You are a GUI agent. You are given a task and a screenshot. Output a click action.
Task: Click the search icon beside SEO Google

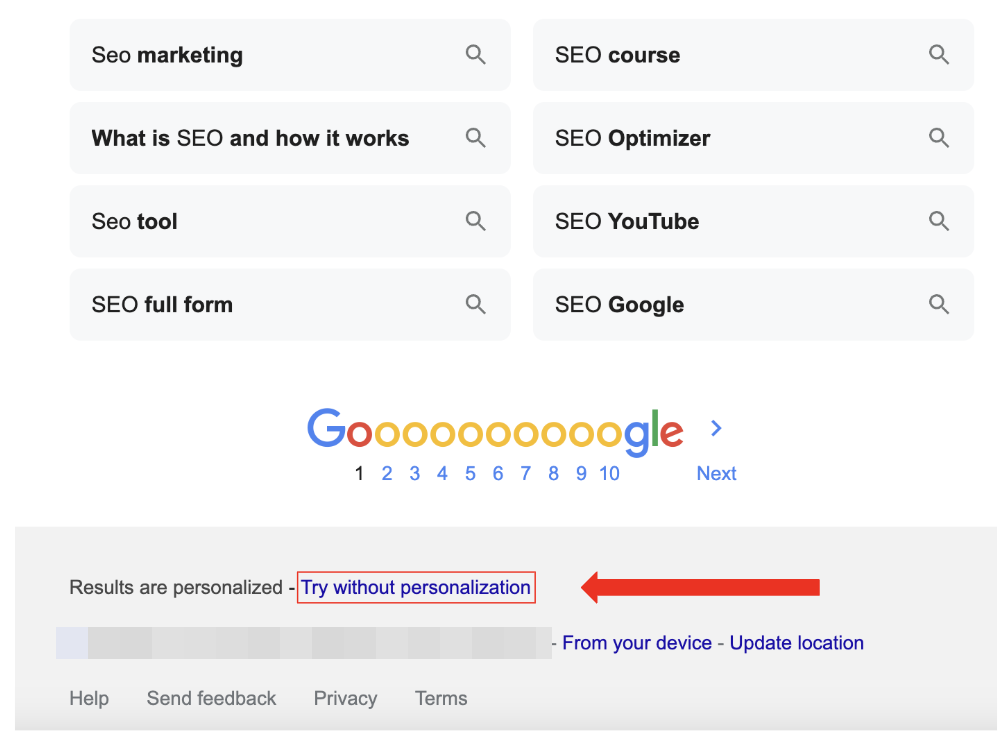pos(939,304)
